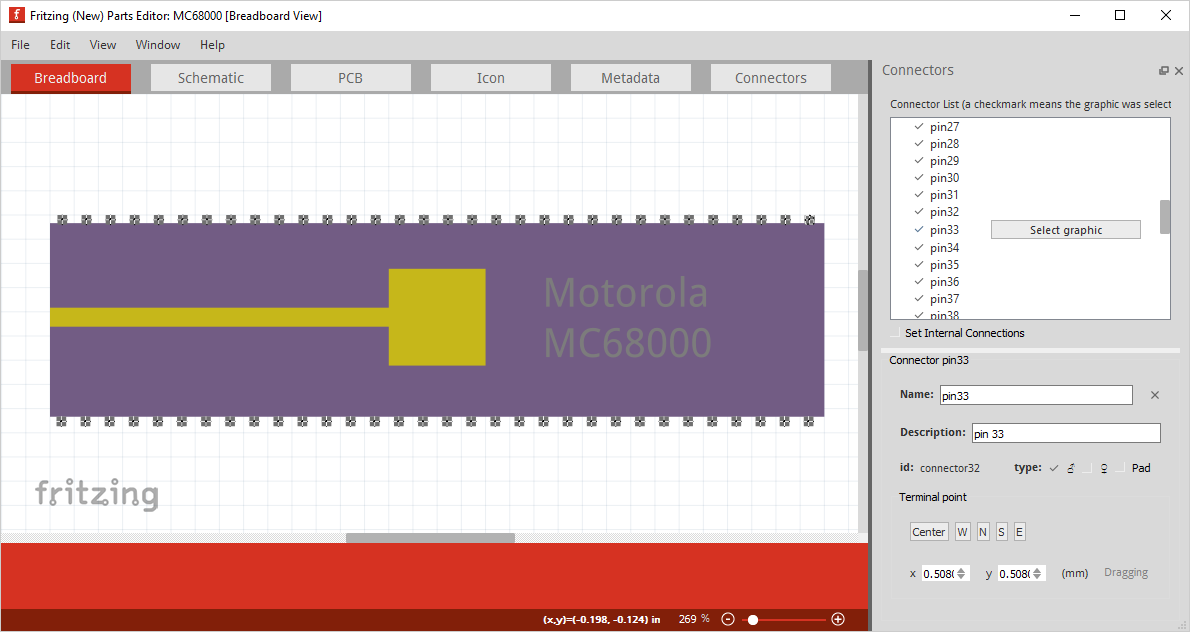This screenshot has width=1190, height=632.
Task: Select the female pin connector type icon
Action: pyautogui.click(x=1104, y=468)
